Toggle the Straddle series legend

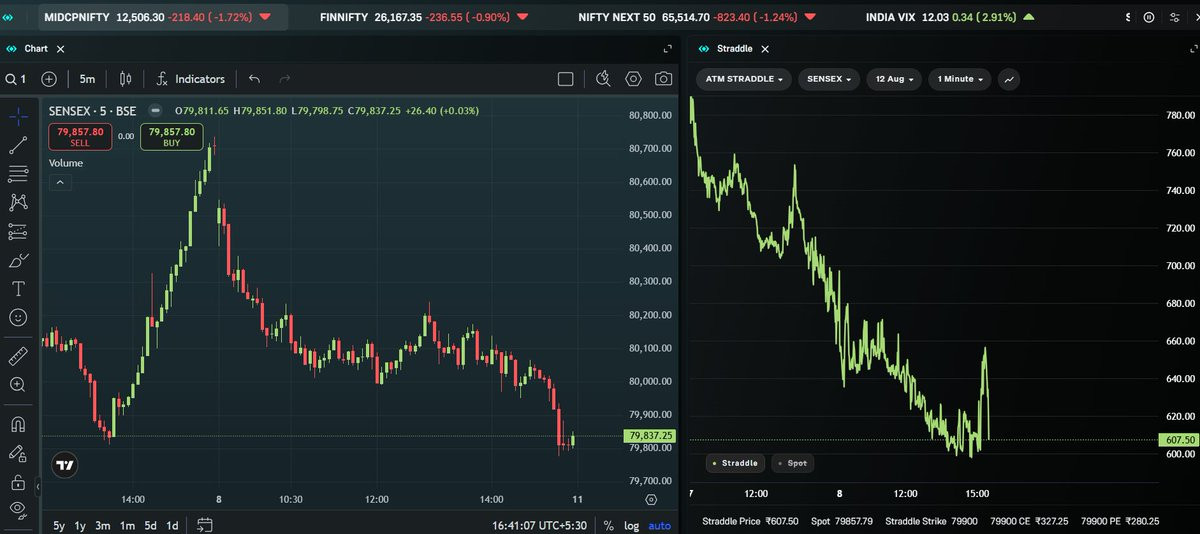tap(735, 463)
